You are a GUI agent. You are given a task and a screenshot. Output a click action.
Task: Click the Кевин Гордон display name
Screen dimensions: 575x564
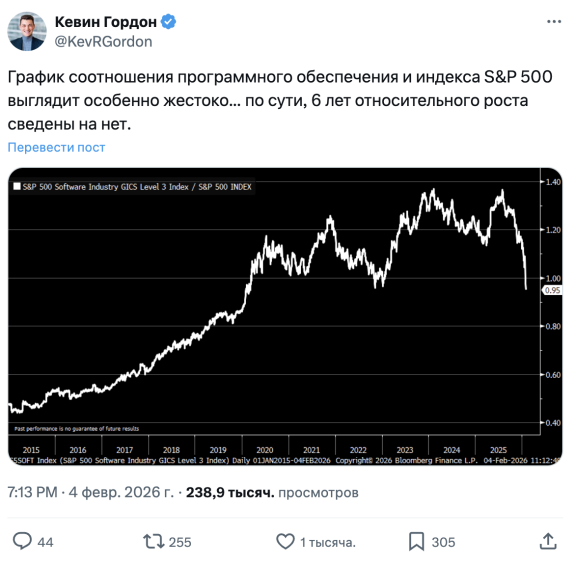pos(106,22)
